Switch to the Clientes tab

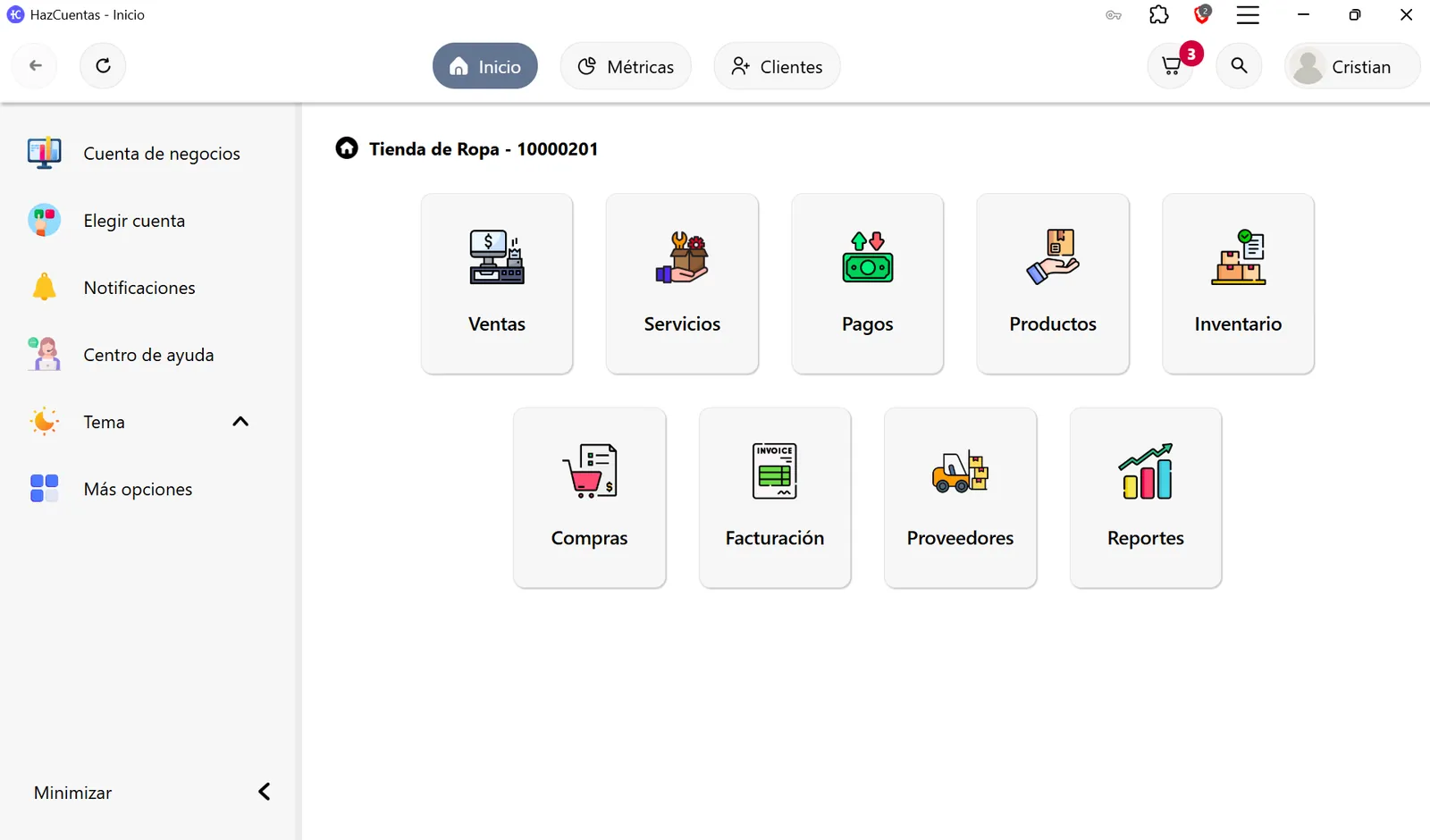pos(777,66)
